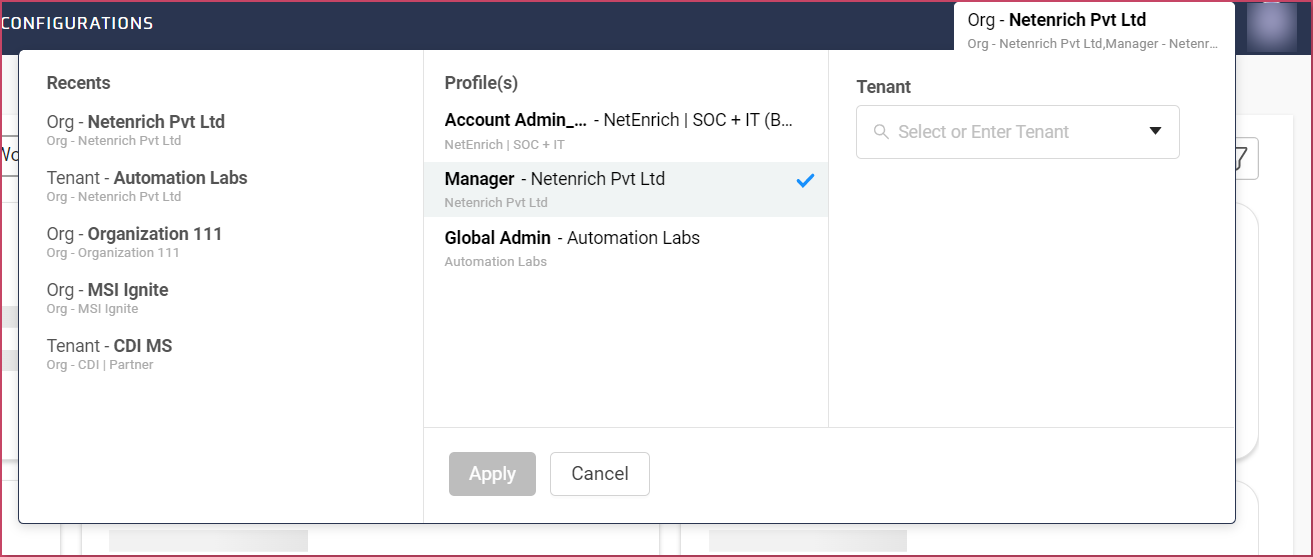This screenshot has width=1313, height=557.
Task: Click the 'NetEnrich | SOC + IT' subtext
Action: click(x=505, y=145)
